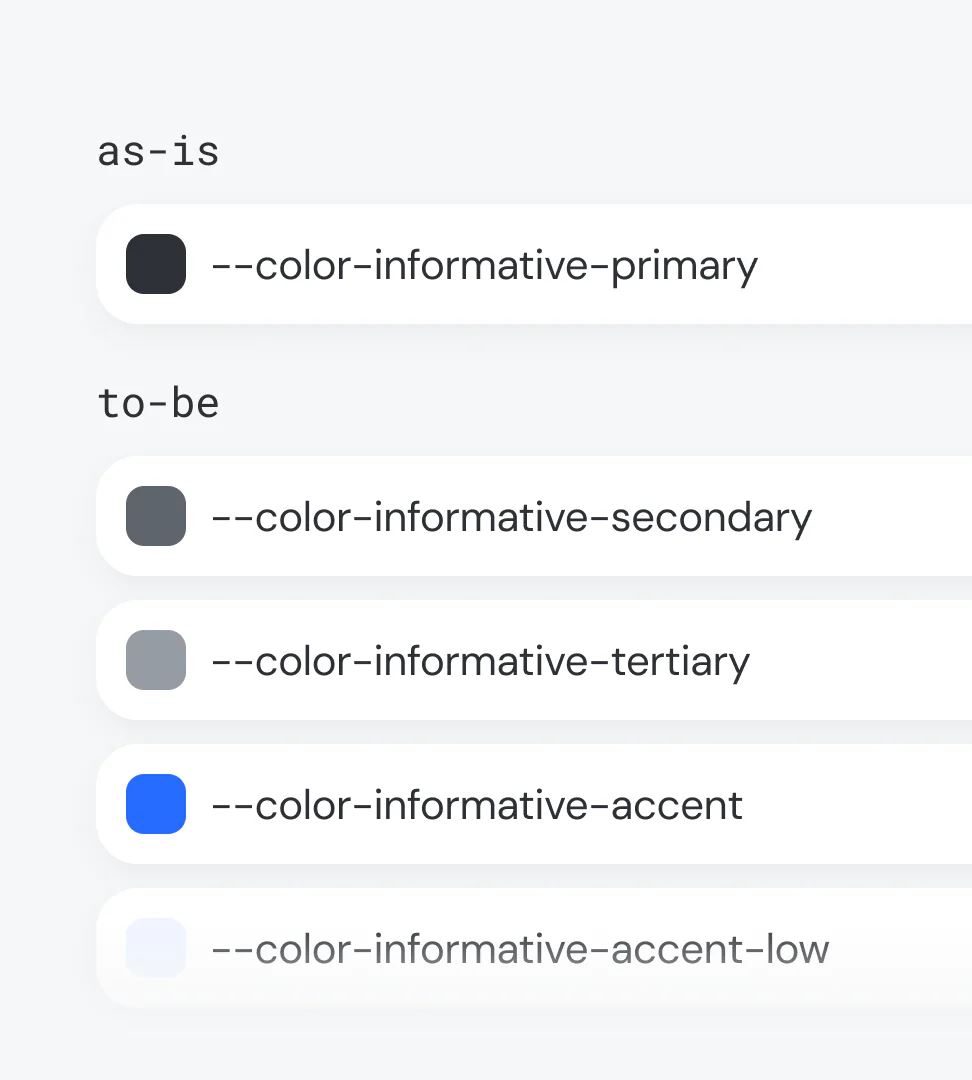972x1080 pixels.
Task: Select the --color-informative-secondary label
Action: 512,518
